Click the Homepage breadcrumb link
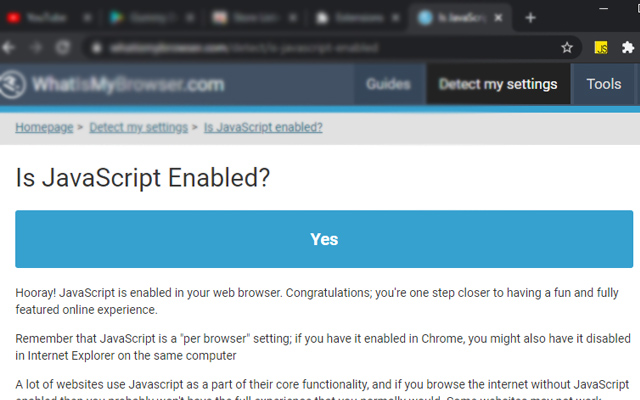The width and height of the screenshot is (640, 400). point(44,127)
